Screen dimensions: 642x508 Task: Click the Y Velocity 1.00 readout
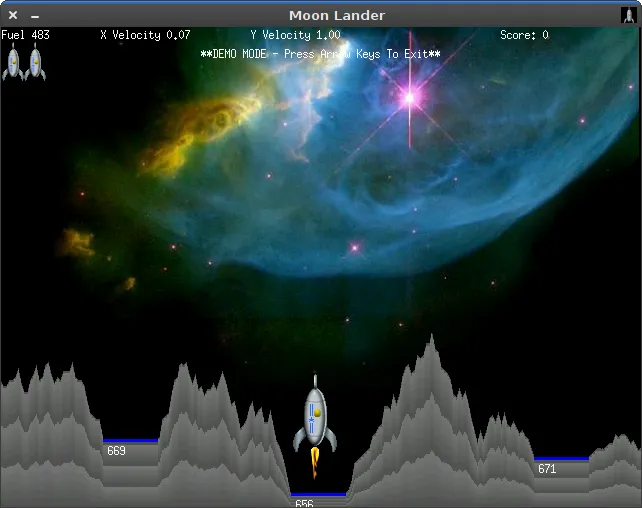296,35
